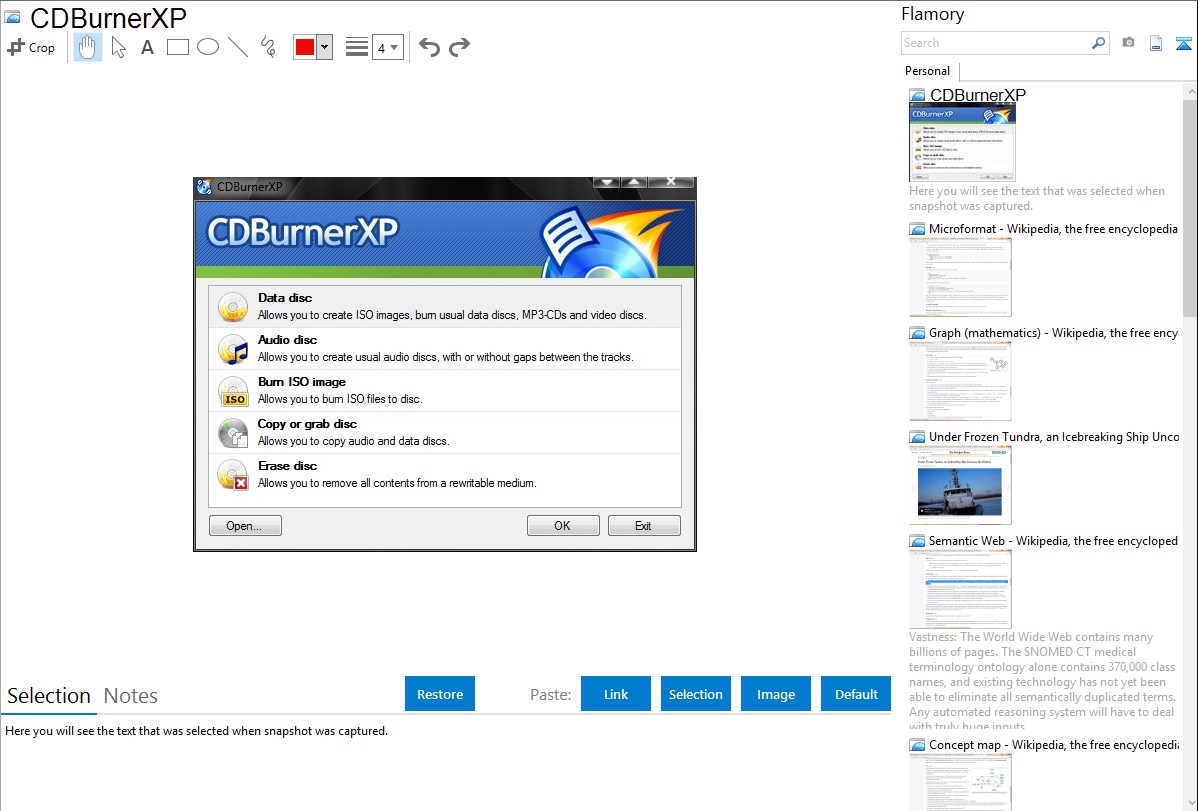Switch to the Notes tab
This screenshot has width=1198, height=811.
click(x=131, y=696)
